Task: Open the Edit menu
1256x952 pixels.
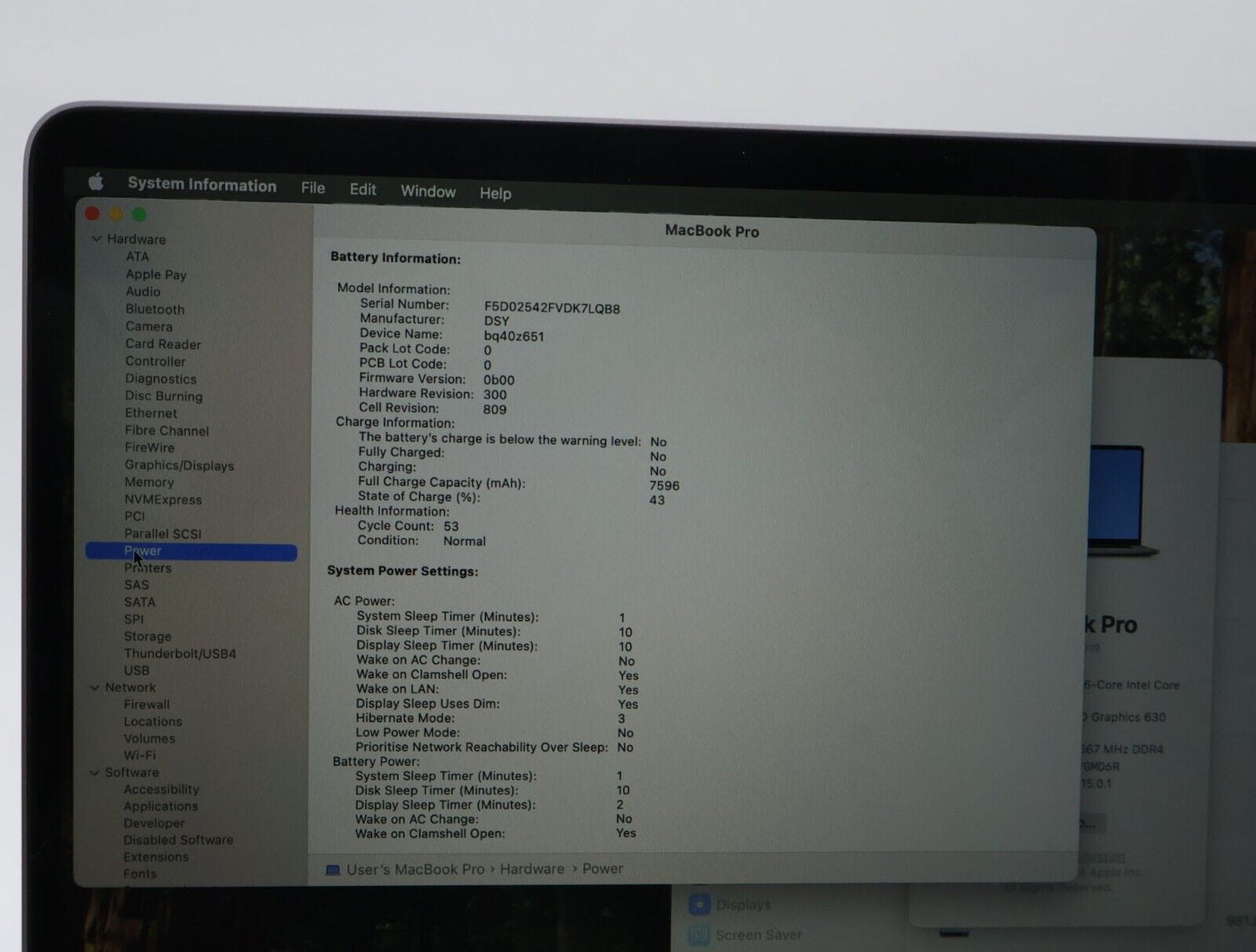Action: (x=362, y=190)
